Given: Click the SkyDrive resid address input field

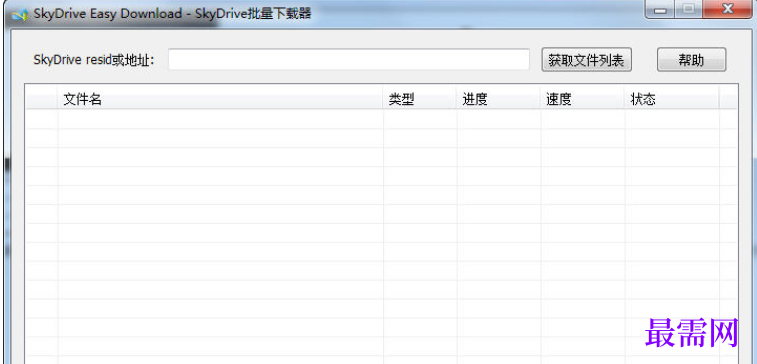Looking at the screenshot, I should 349,59.
